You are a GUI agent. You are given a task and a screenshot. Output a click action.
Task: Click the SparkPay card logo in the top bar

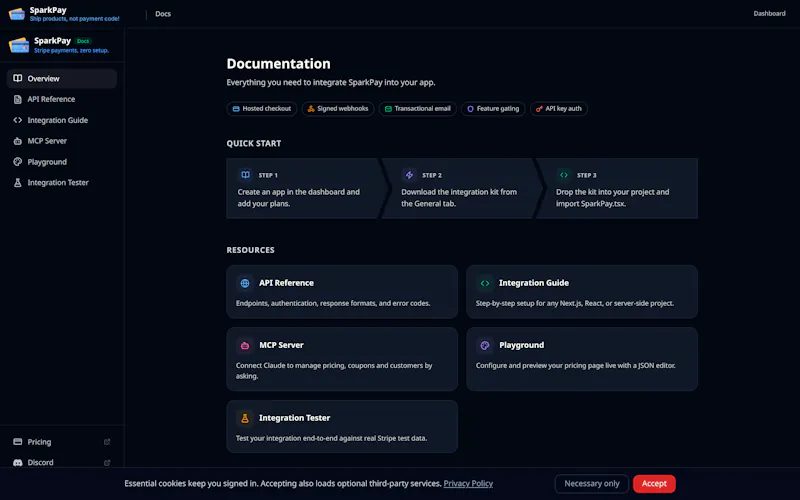click(16, 14)
